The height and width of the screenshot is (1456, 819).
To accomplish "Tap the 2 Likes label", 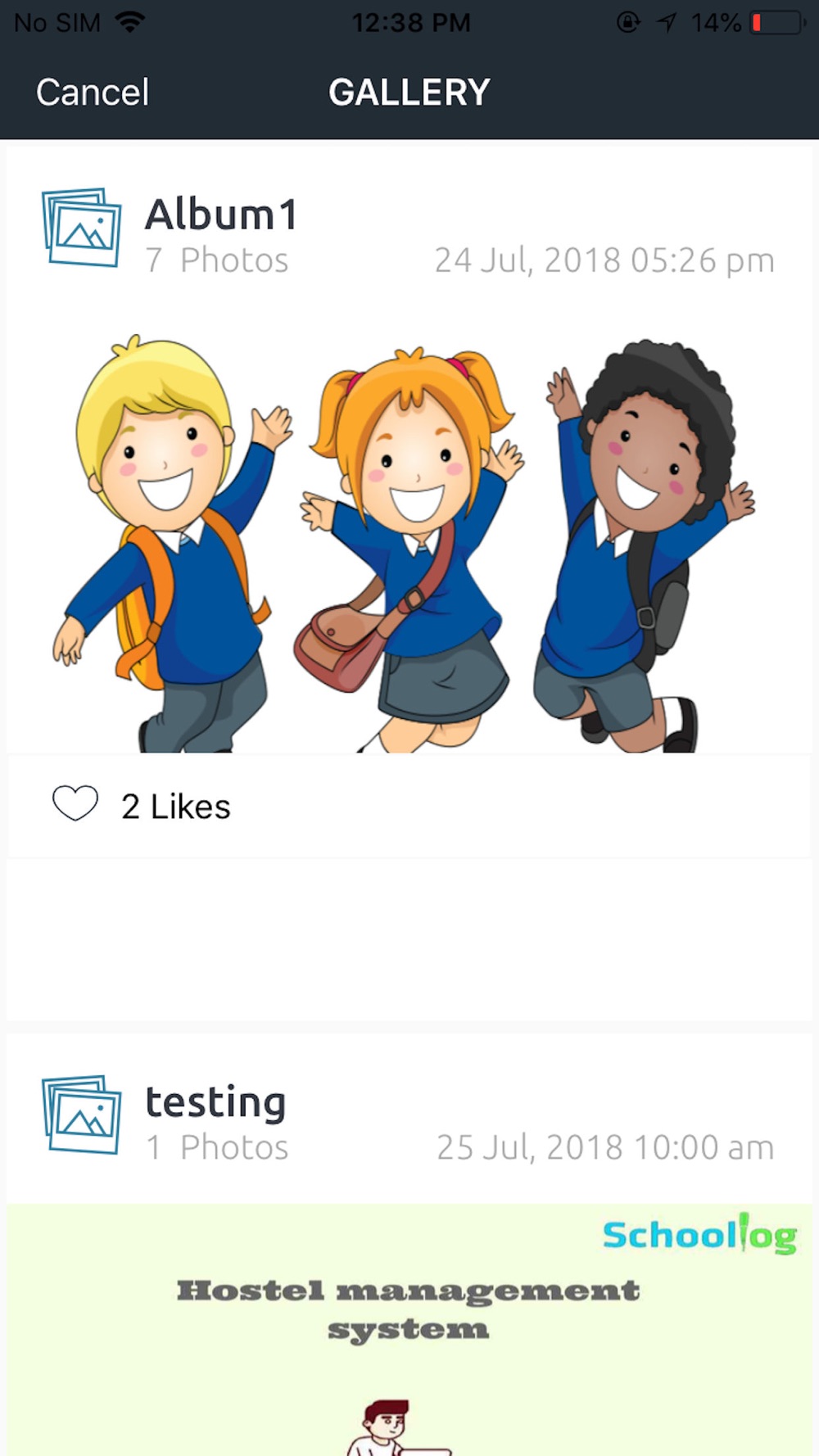I will tap(176, 807).
